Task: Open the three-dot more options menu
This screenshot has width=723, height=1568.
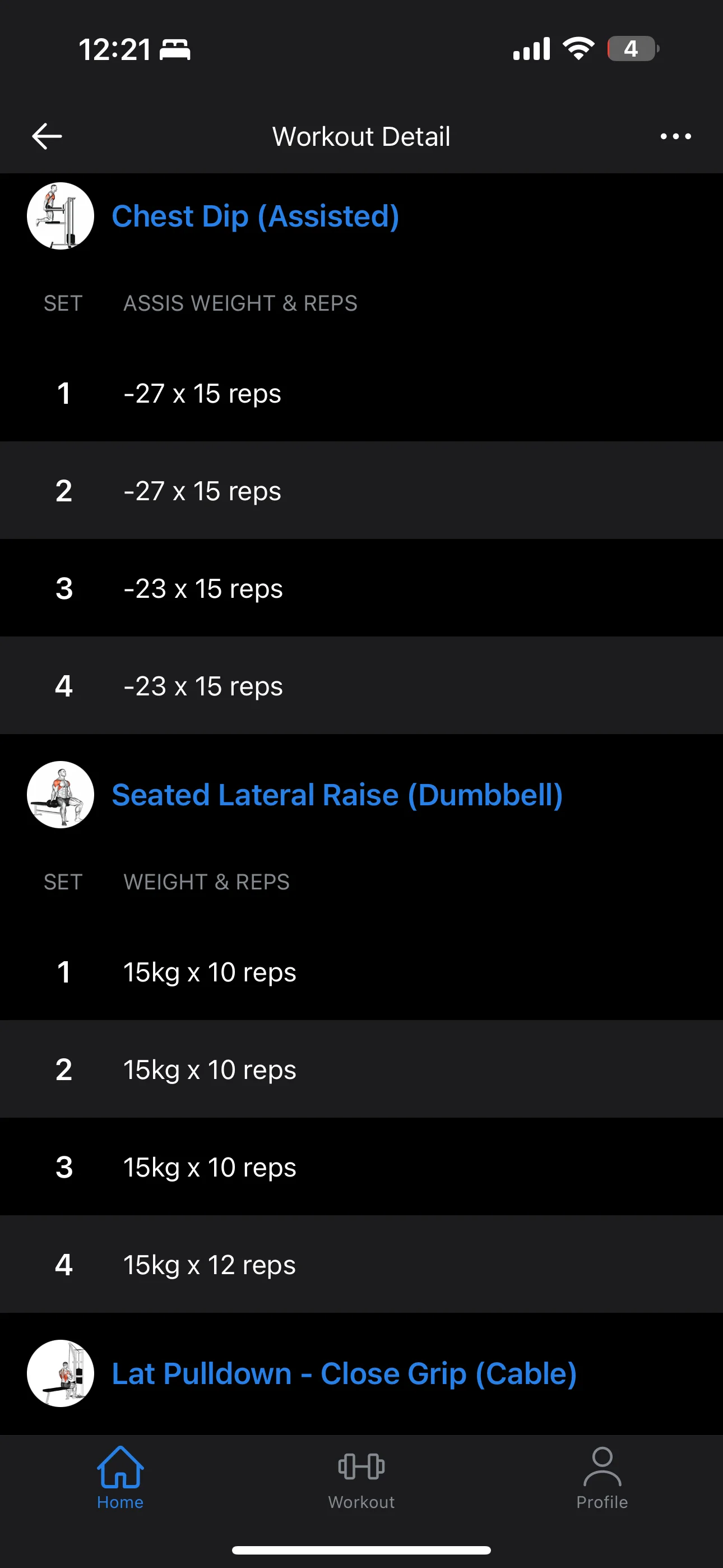Action: point(675,136)
